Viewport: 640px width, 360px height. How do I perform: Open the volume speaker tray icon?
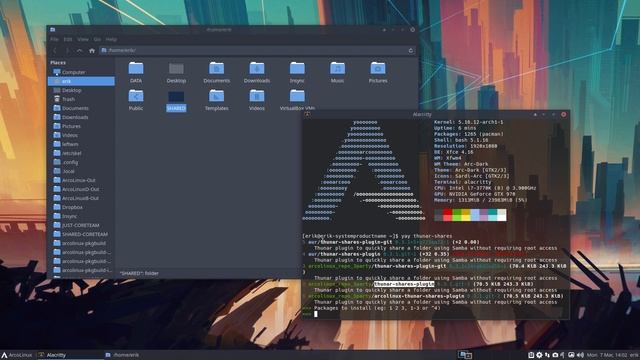tap(580, 355)
